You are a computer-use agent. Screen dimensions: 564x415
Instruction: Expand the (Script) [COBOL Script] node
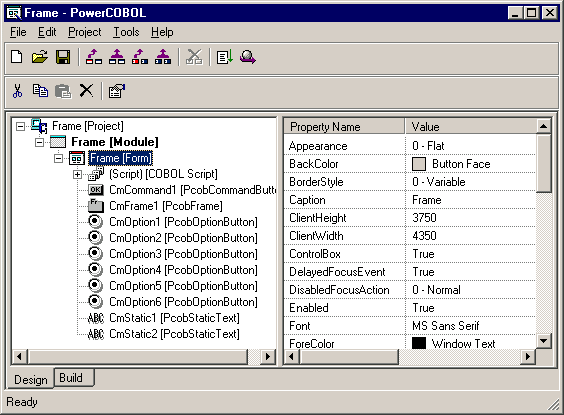(x=77, y=174)
